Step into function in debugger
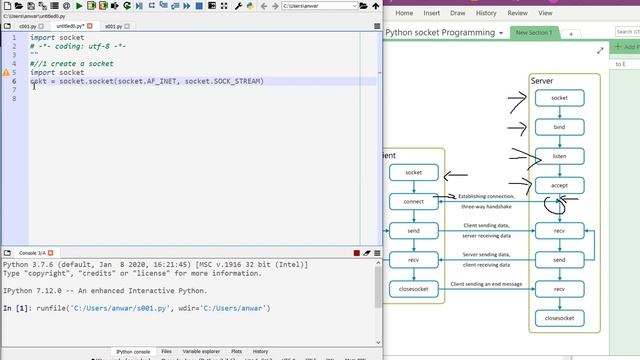 tap(163, 6)
